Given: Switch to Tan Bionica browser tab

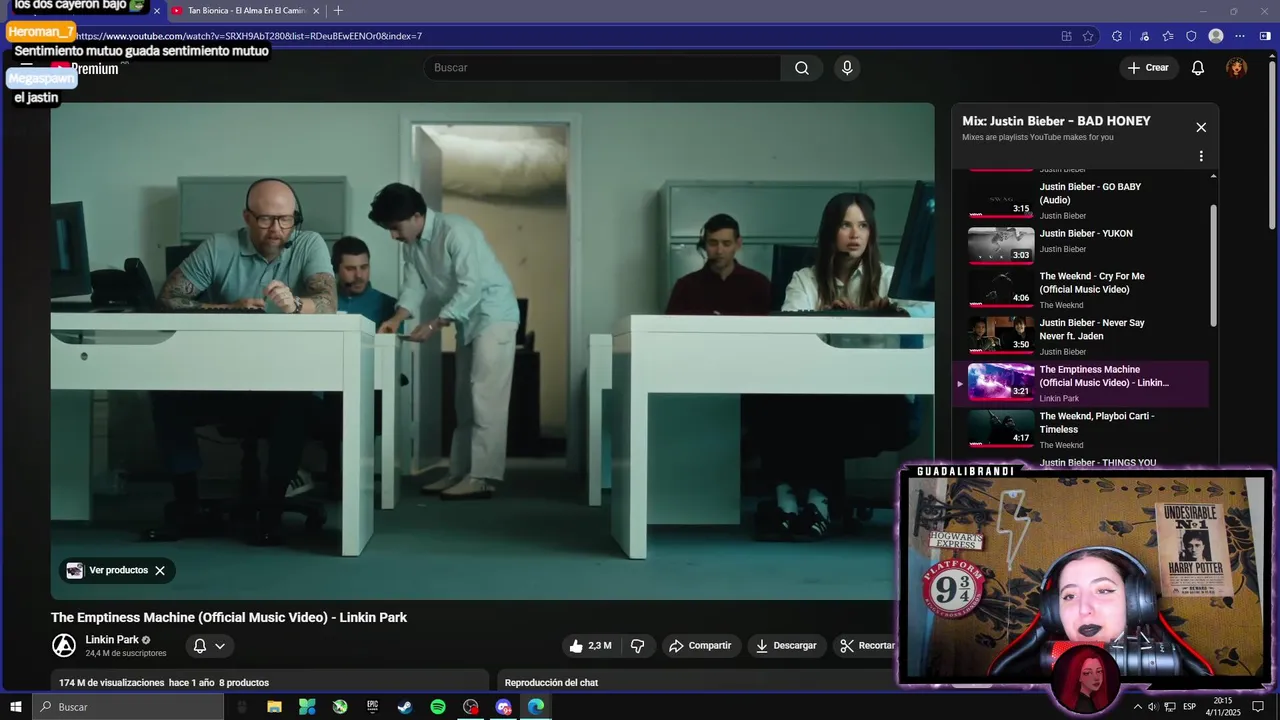Looking at the screenshot, I should pos(245,11).
